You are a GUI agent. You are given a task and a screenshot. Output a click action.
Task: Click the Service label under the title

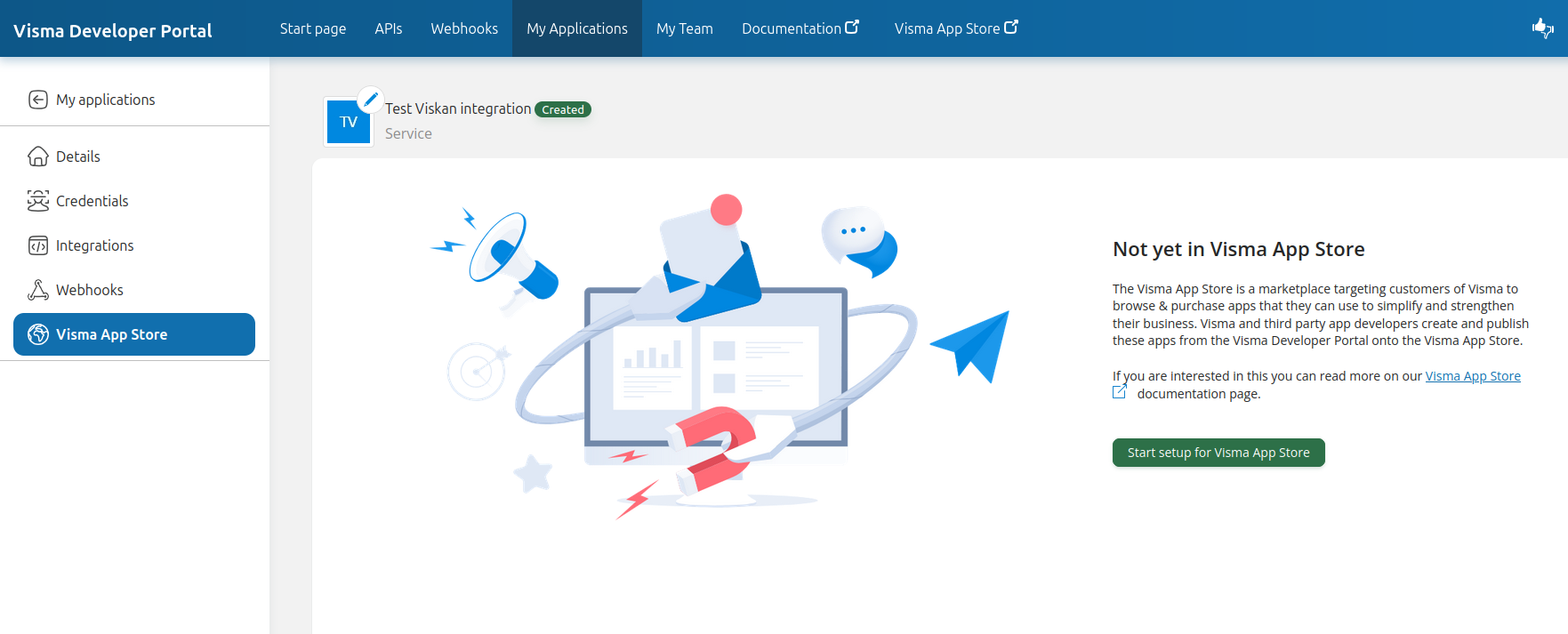point(408,133)
